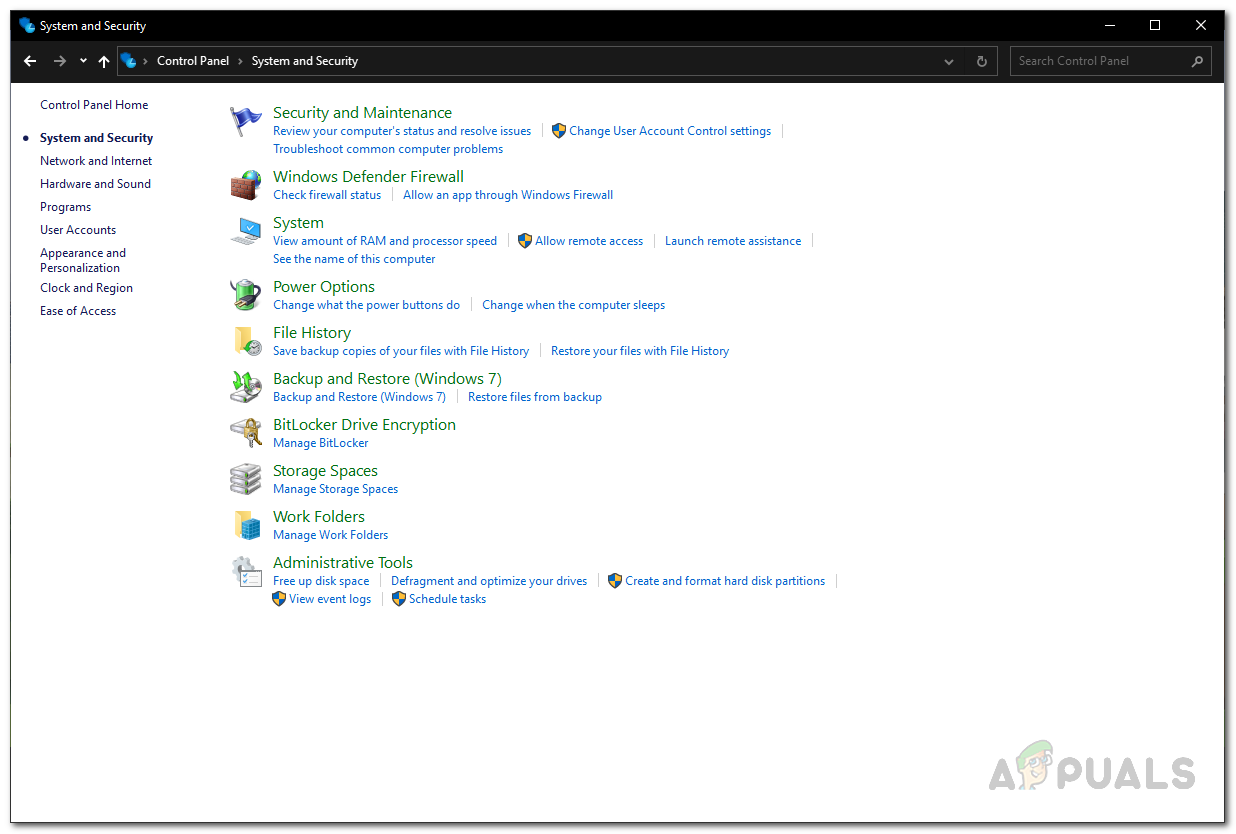Image resolution: width=1236 pixels, height=834 pixels.
Task: Click the Backup and Restore green arrows icon
Action: pyautogui.click(x=245, y=387)
